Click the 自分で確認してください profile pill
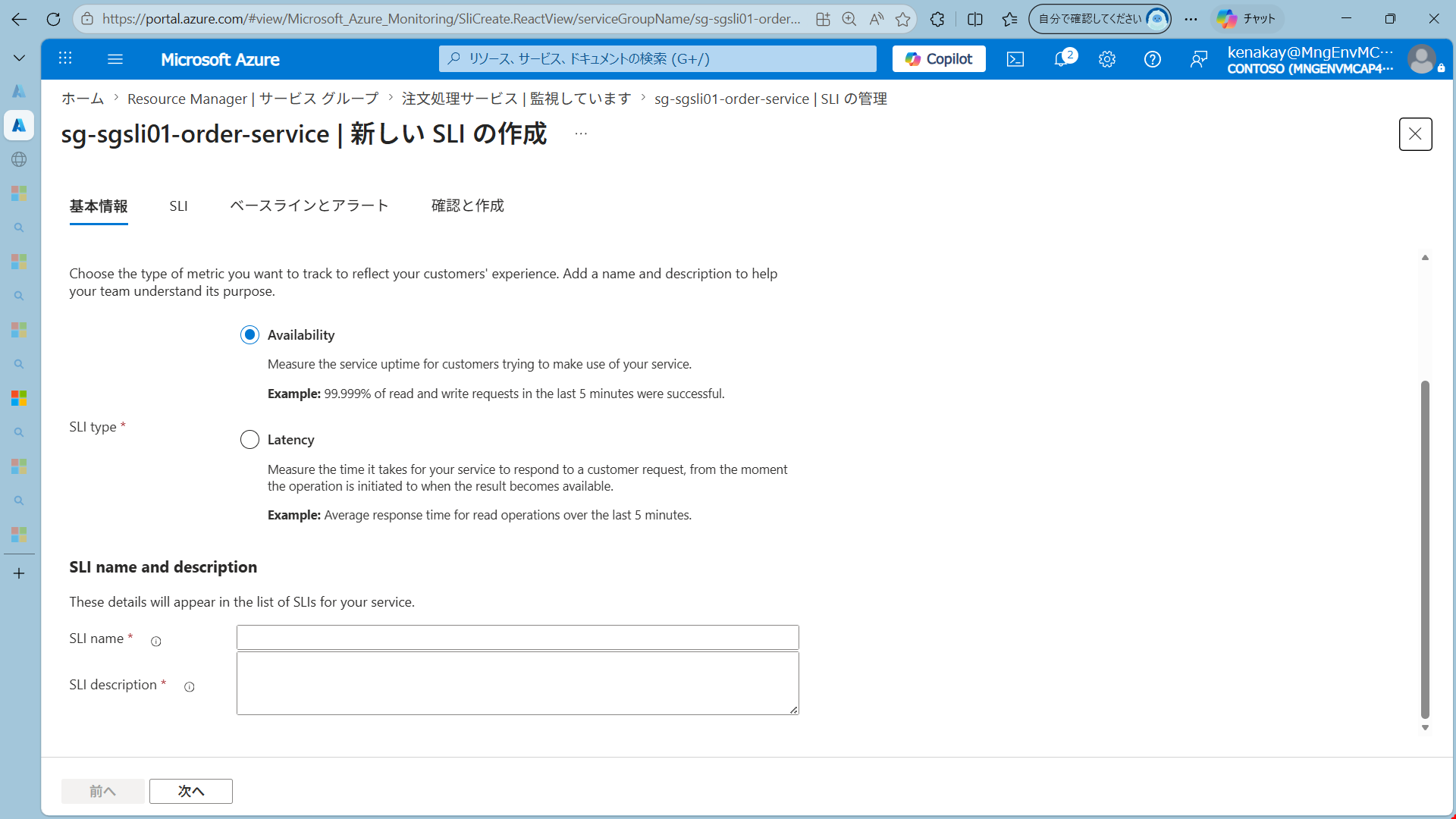This screenshot has height=819, width=1456. tap(1100, 19)
